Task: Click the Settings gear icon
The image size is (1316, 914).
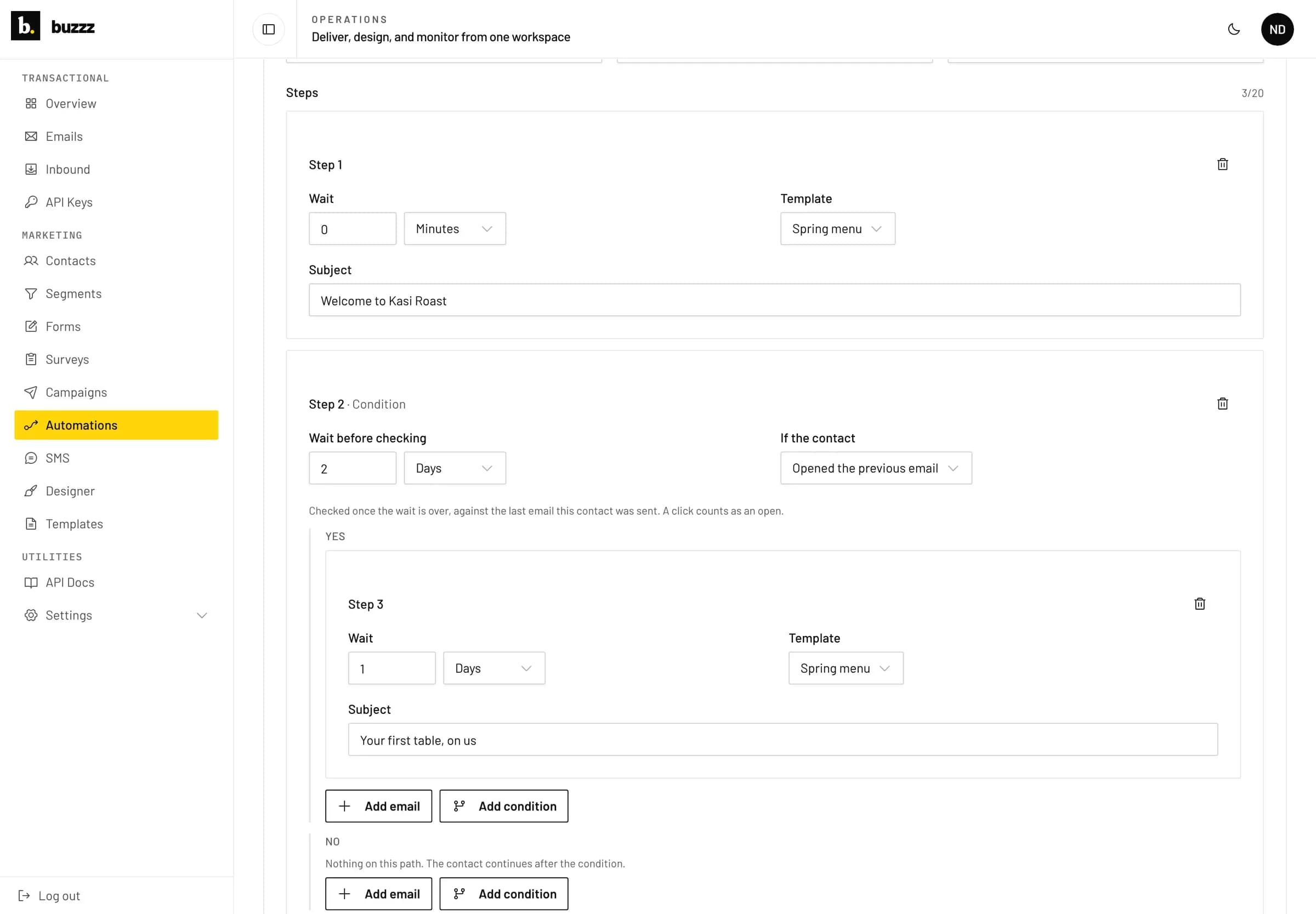Action: pos(31,615)
